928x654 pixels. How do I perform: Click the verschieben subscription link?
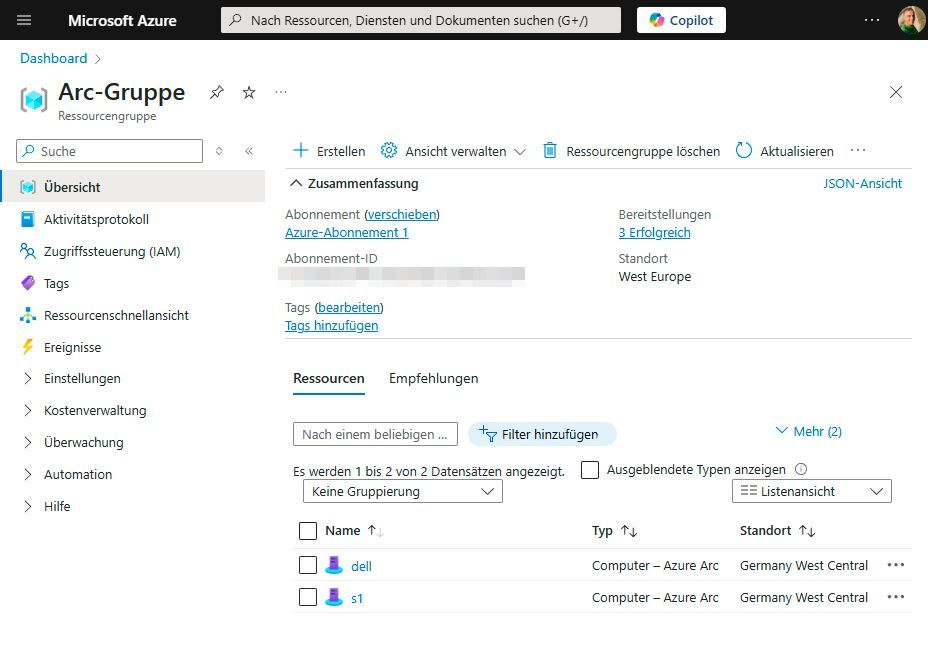pyautogui.click(x=402, y=214)
